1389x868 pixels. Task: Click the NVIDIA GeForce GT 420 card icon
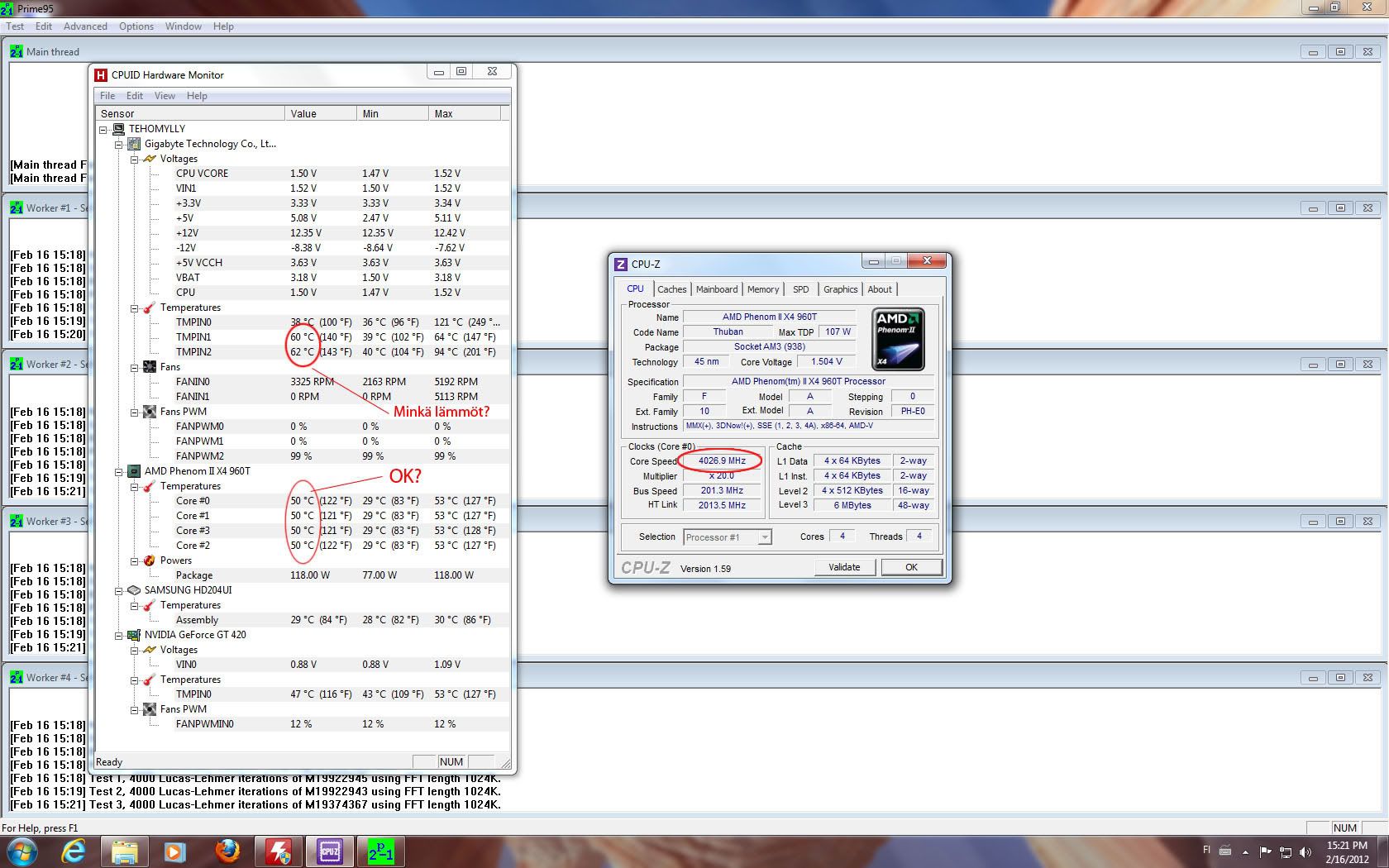(x=134, y=635)
